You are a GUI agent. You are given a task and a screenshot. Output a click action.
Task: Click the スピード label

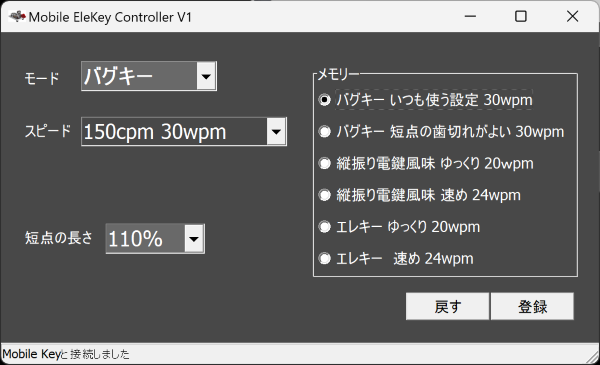click(48, 131)
